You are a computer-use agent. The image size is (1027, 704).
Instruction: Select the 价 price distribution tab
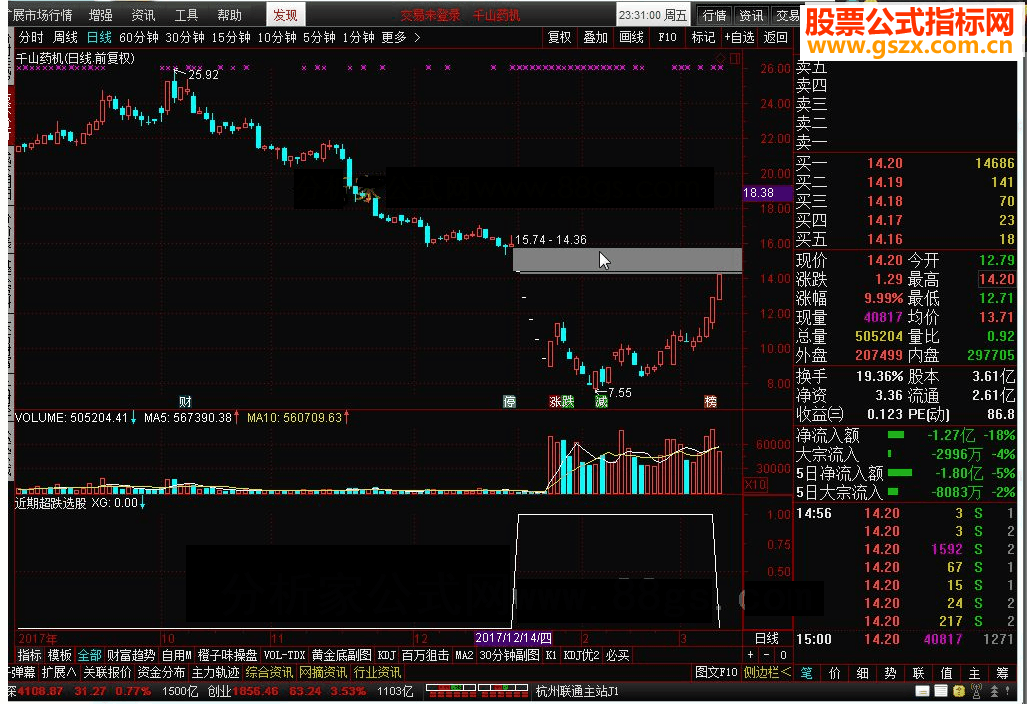(834, 673)
